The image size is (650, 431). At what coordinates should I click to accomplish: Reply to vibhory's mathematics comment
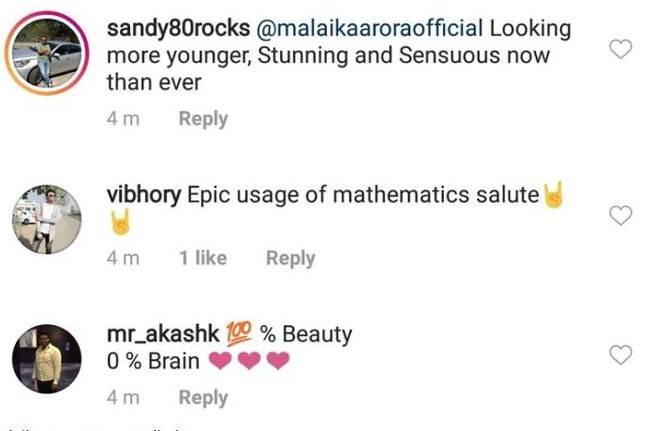[x=290, y=258]
